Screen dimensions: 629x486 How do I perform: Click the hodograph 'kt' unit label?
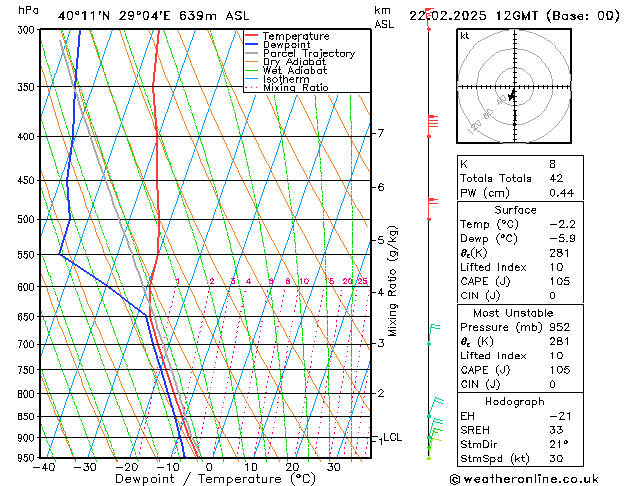[465, 36]
